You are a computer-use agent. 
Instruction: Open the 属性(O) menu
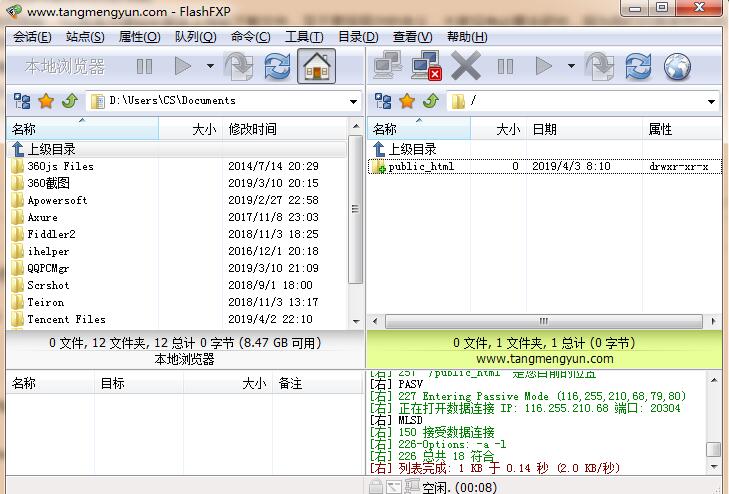[139, 37]
